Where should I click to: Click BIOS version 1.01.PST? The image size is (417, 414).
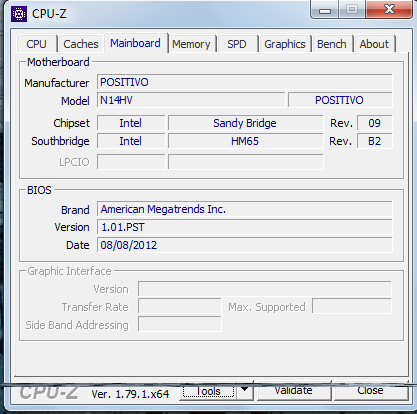pyautogui.click(x=245, y=227)
